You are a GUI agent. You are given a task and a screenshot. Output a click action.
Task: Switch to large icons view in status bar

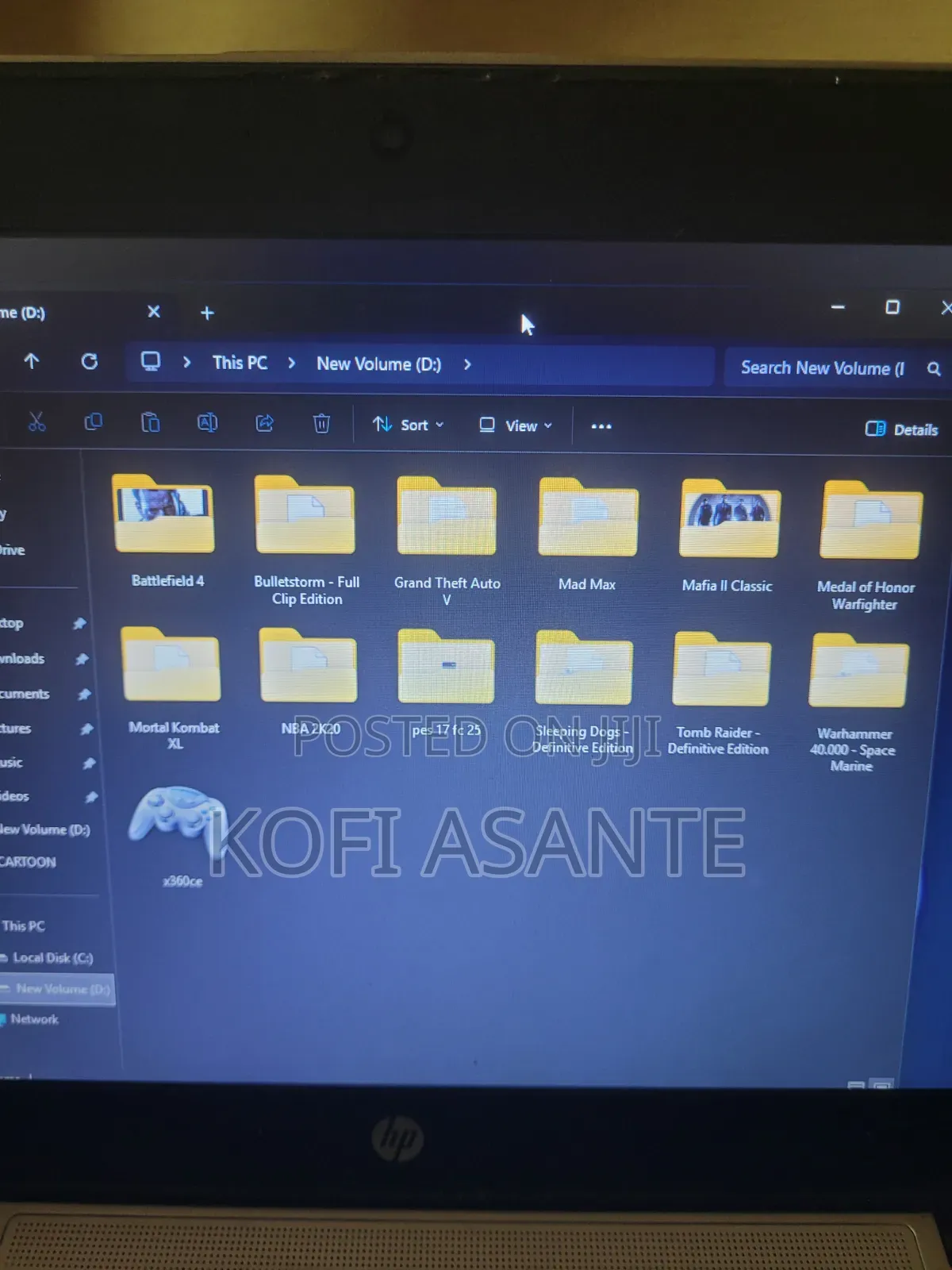tap(881, 1084)
